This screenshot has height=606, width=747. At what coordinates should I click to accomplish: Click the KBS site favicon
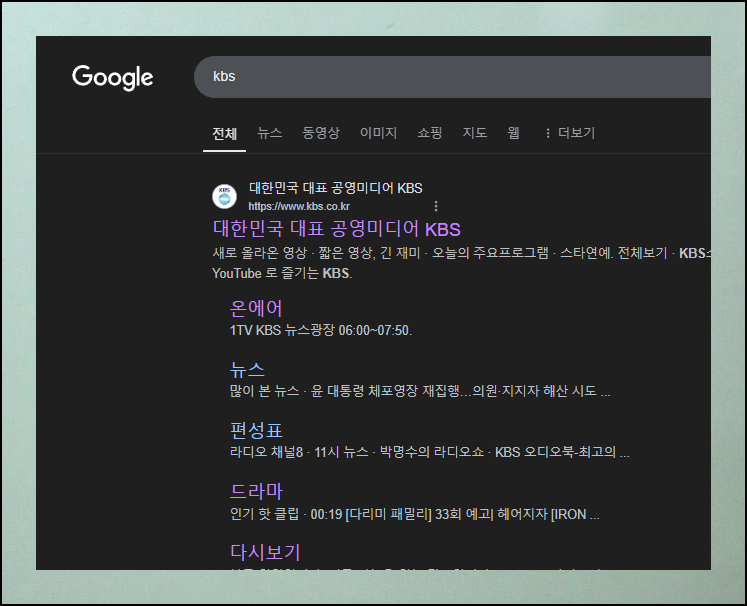click(224, 196)
